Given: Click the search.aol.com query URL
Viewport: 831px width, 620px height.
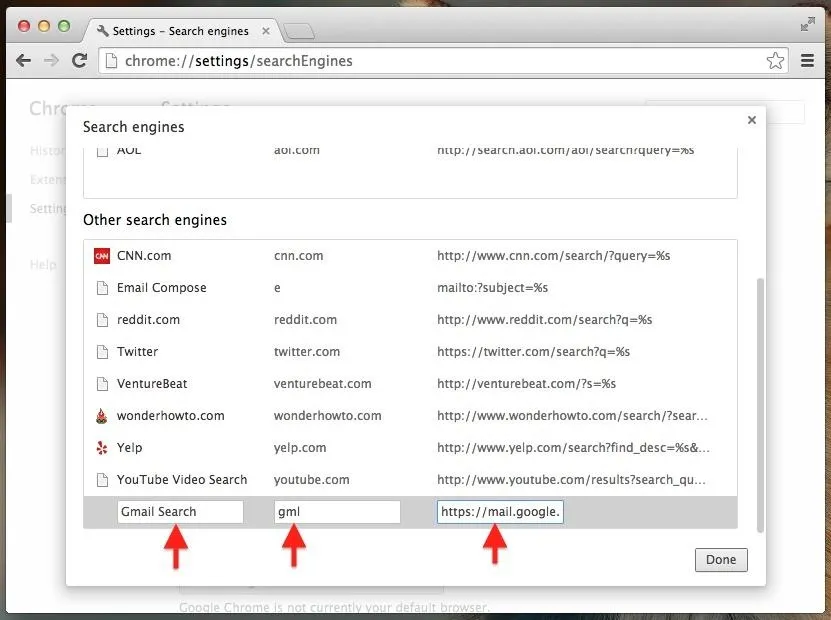Looking at the screenshot, I should pyautogui.click(x=565, y=150).
